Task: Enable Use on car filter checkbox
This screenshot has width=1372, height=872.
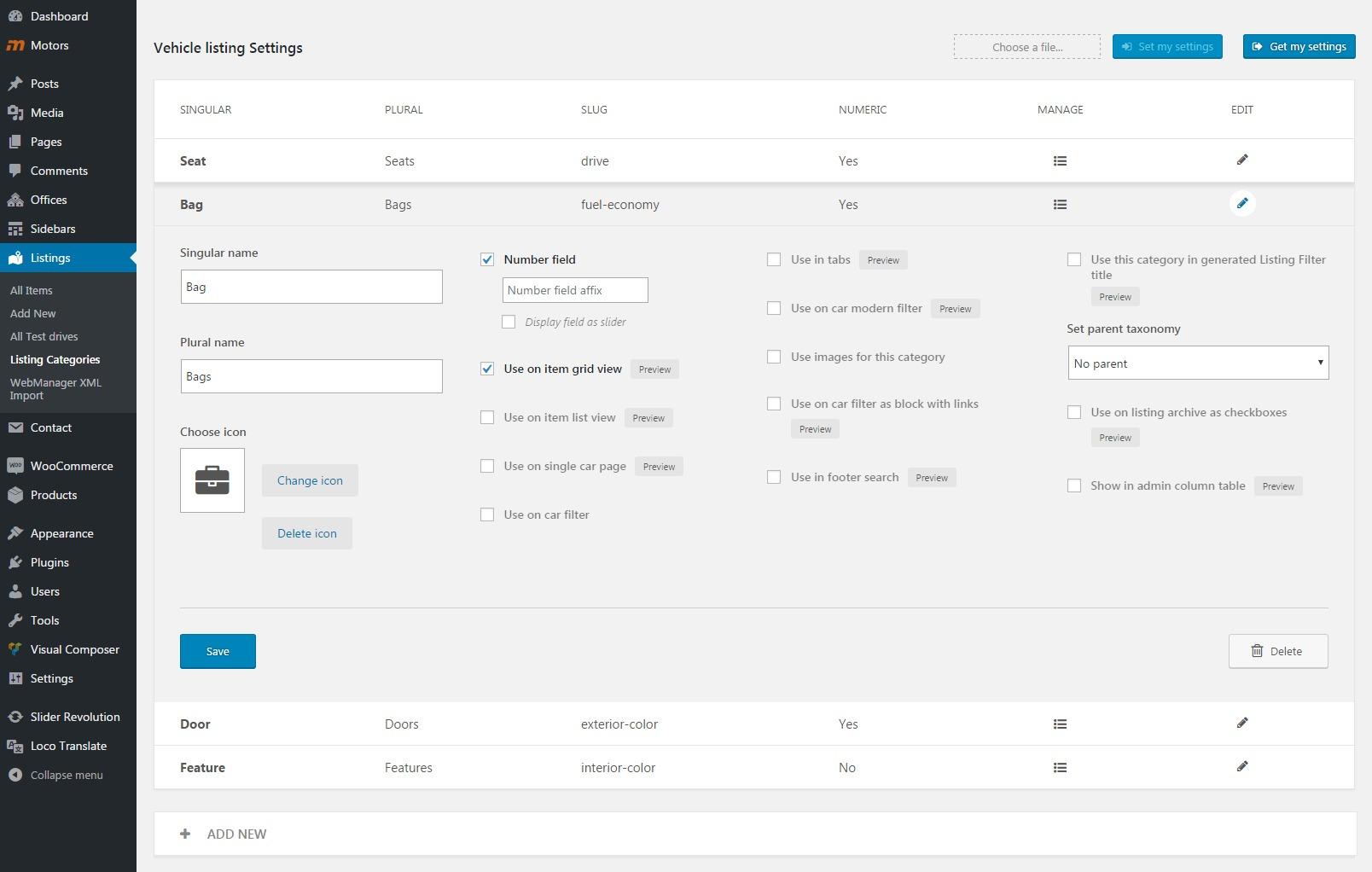Action: [487, 514]
